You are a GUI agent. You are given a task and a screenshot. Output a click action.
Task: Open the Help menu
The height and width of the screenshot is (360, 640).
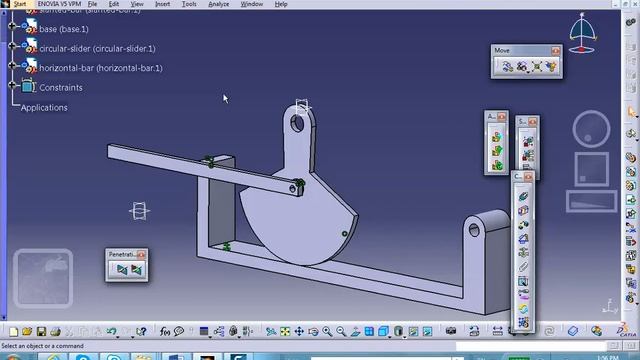[281, 4]
